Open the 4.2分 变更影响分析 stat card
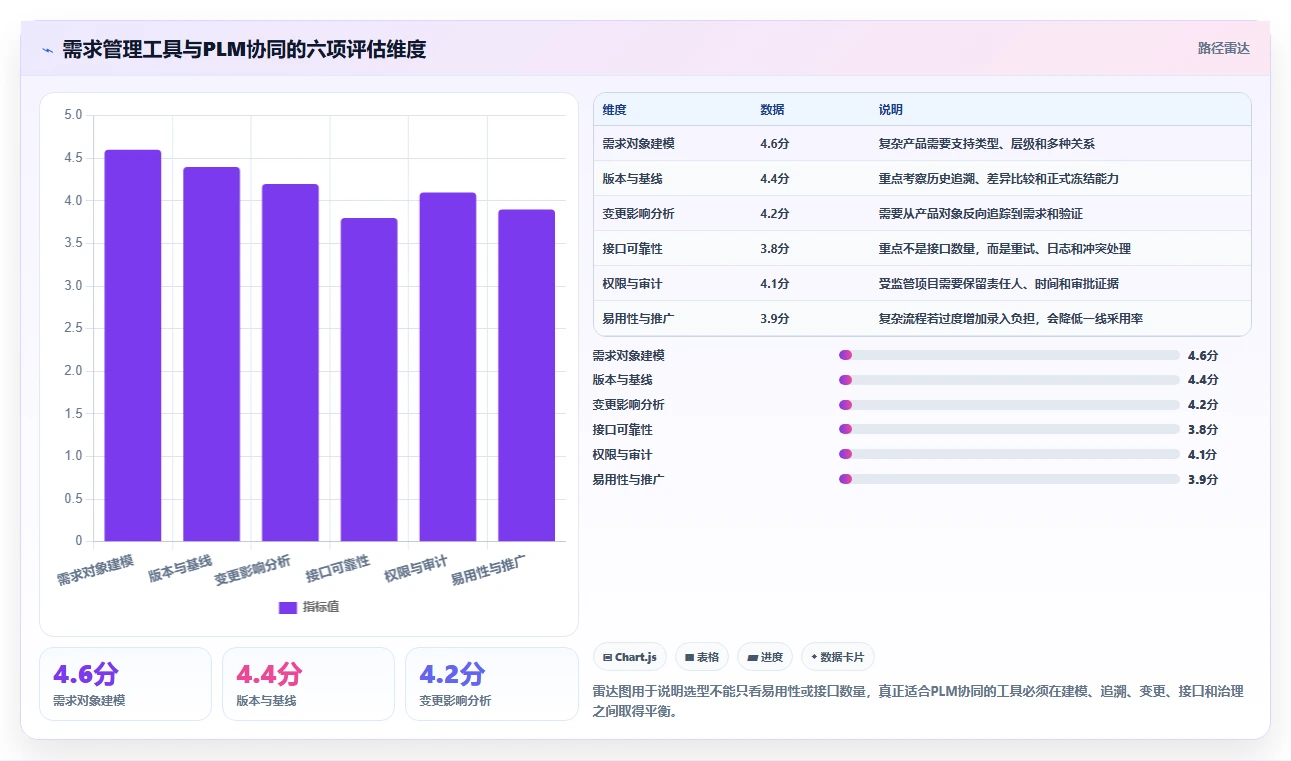 pos(491,684)
